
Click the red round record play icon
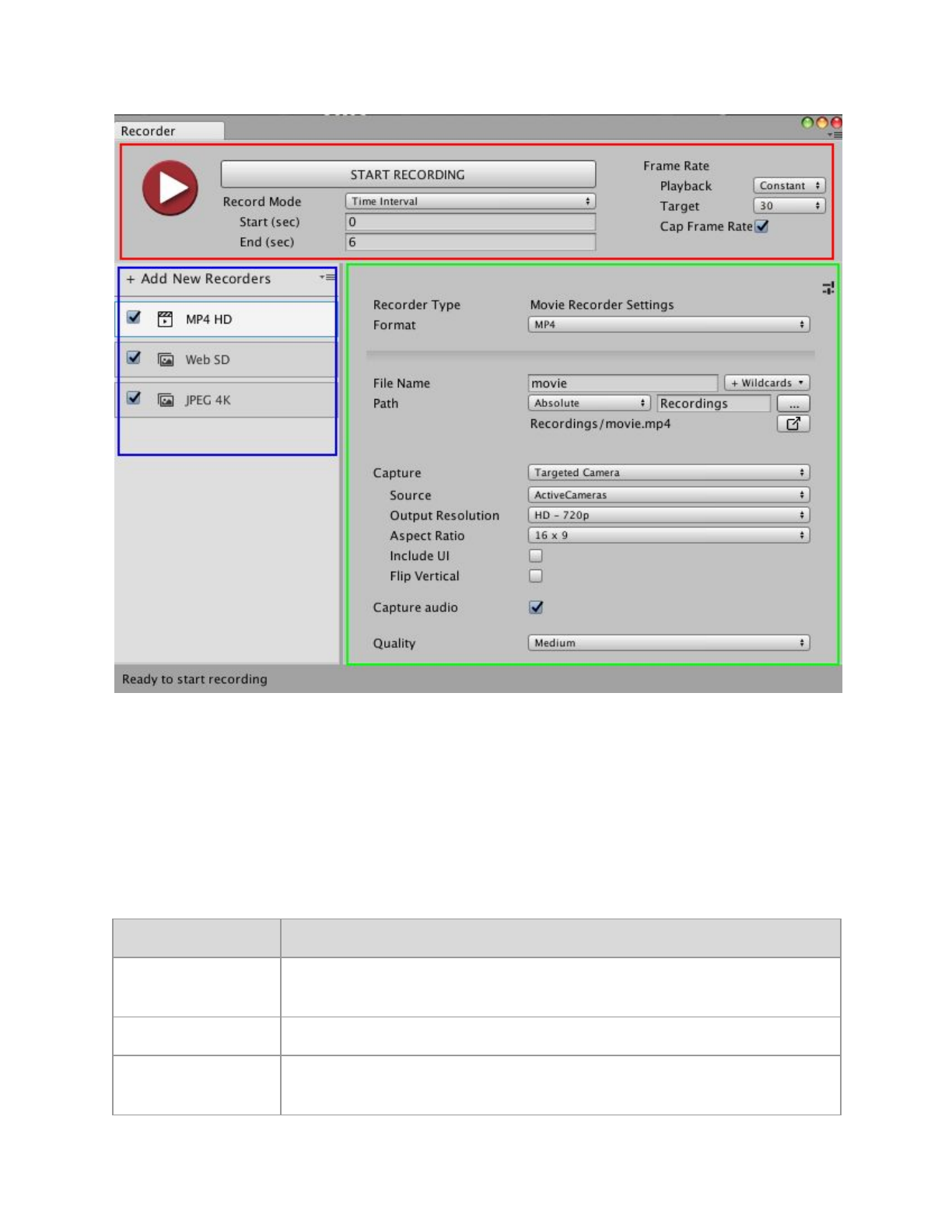tap(170, 187)
